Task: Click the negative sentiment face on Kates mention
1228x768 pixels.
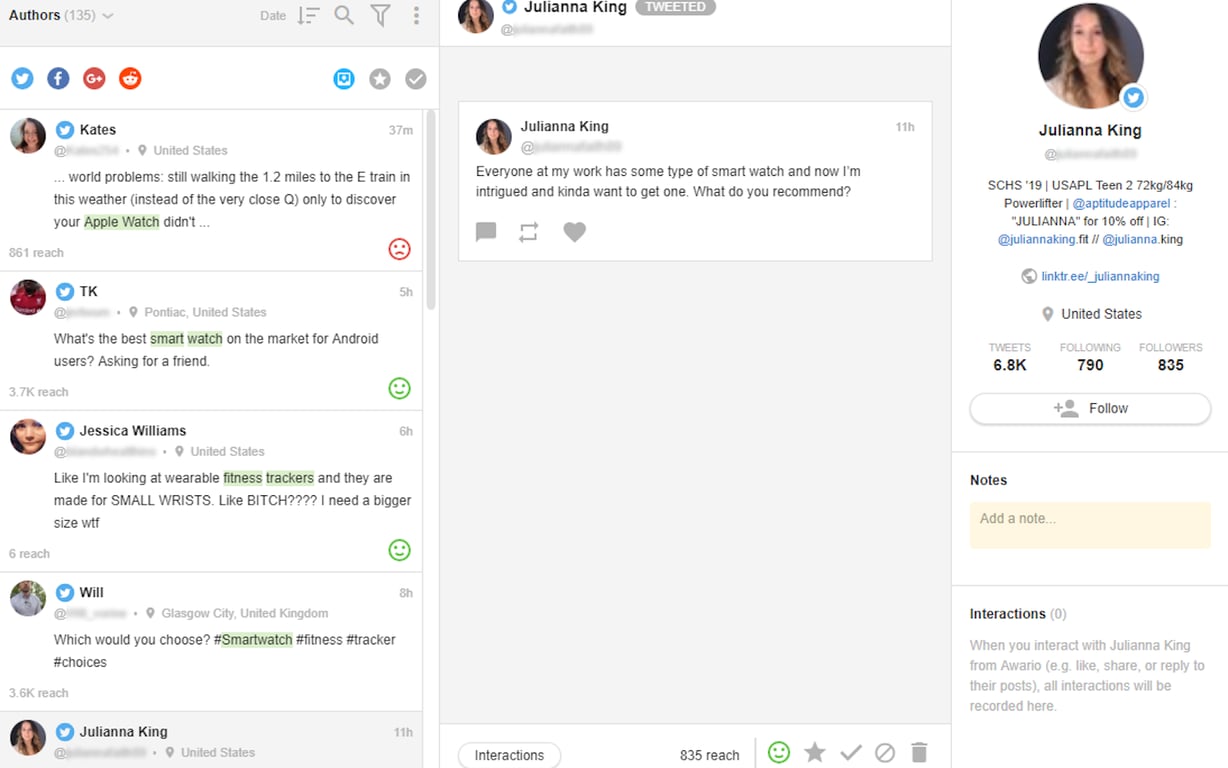Action: pyautogui.click(x=399, y=249)
